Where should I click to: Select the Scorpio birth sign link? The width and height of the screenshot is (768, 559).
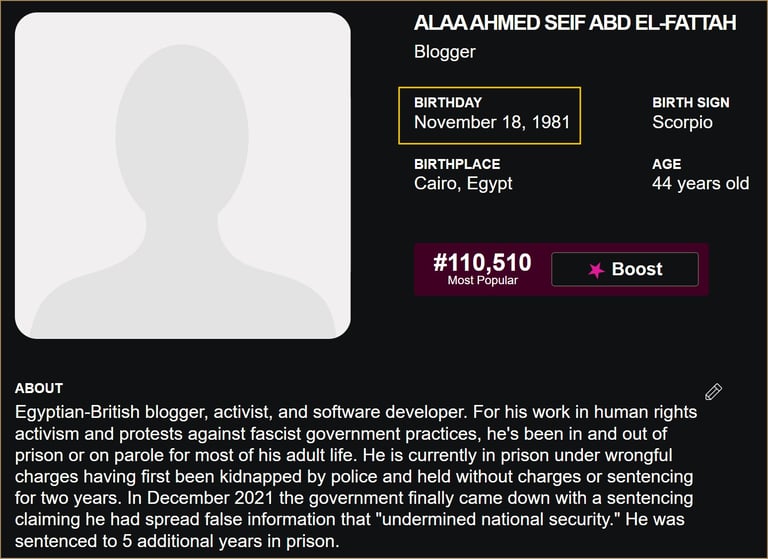(x=682, y=123)
